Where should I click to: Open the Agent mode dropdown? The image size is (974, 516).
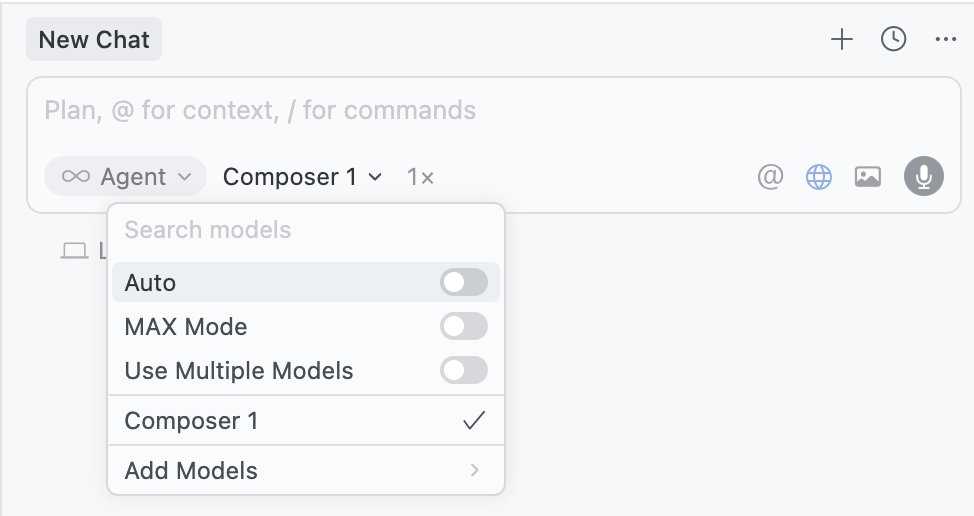click(125, 177)
